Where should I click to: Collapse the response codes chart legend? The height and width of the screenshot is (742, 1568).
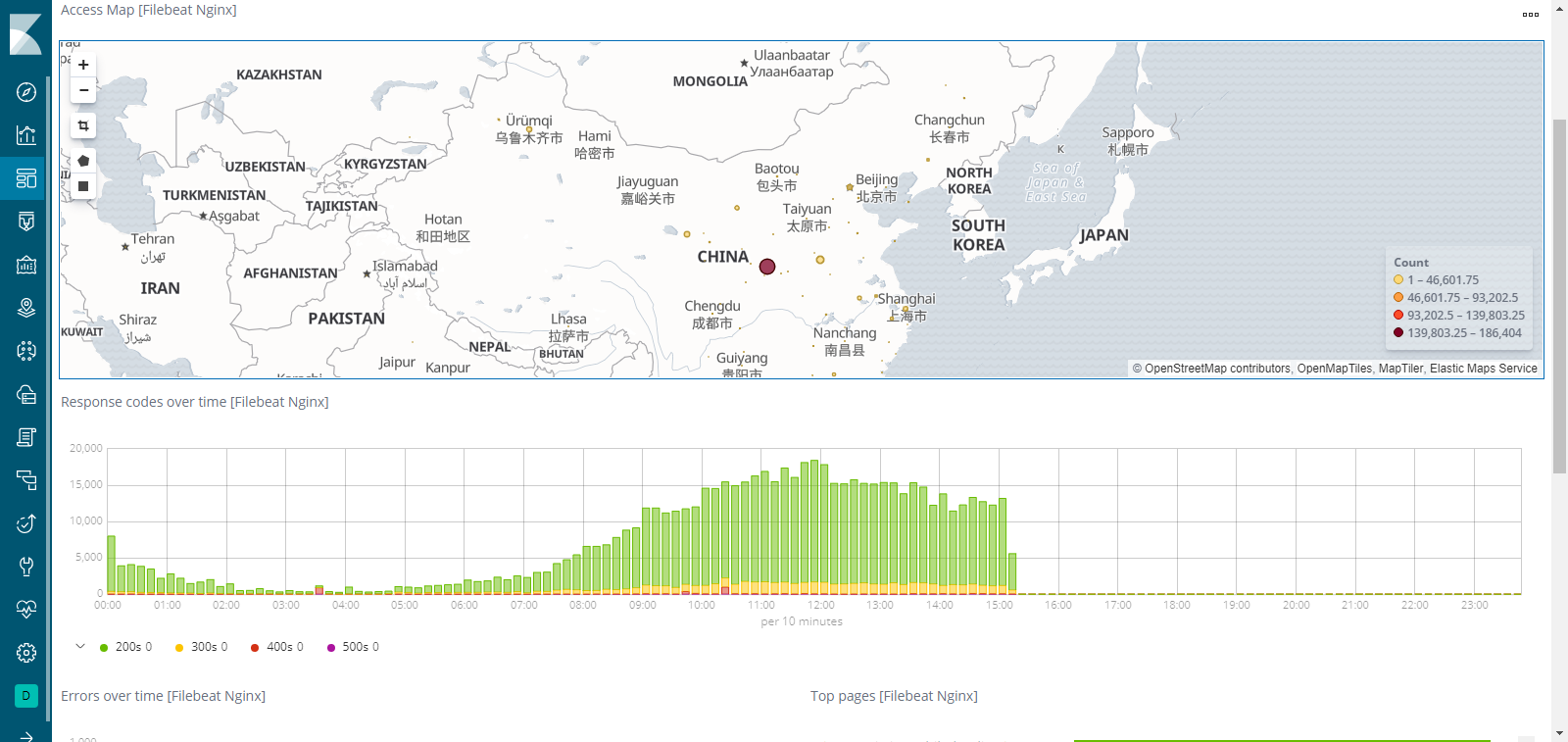(80, 646)
